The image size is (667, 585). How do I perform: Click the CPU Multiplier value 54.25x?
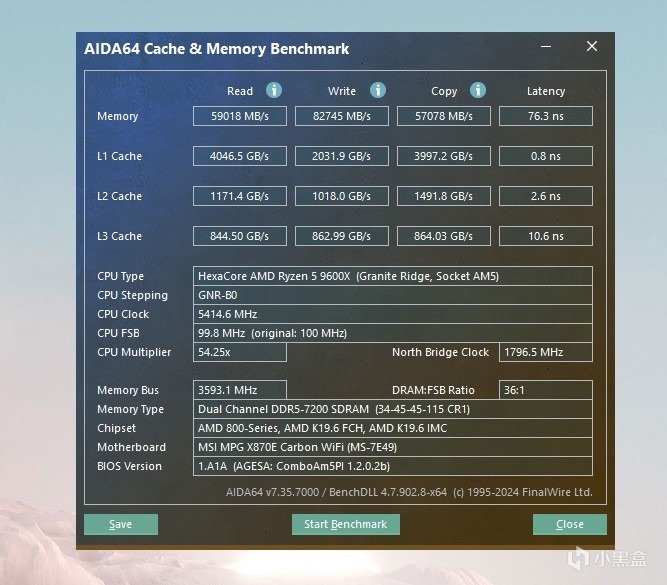coord(240,352)
